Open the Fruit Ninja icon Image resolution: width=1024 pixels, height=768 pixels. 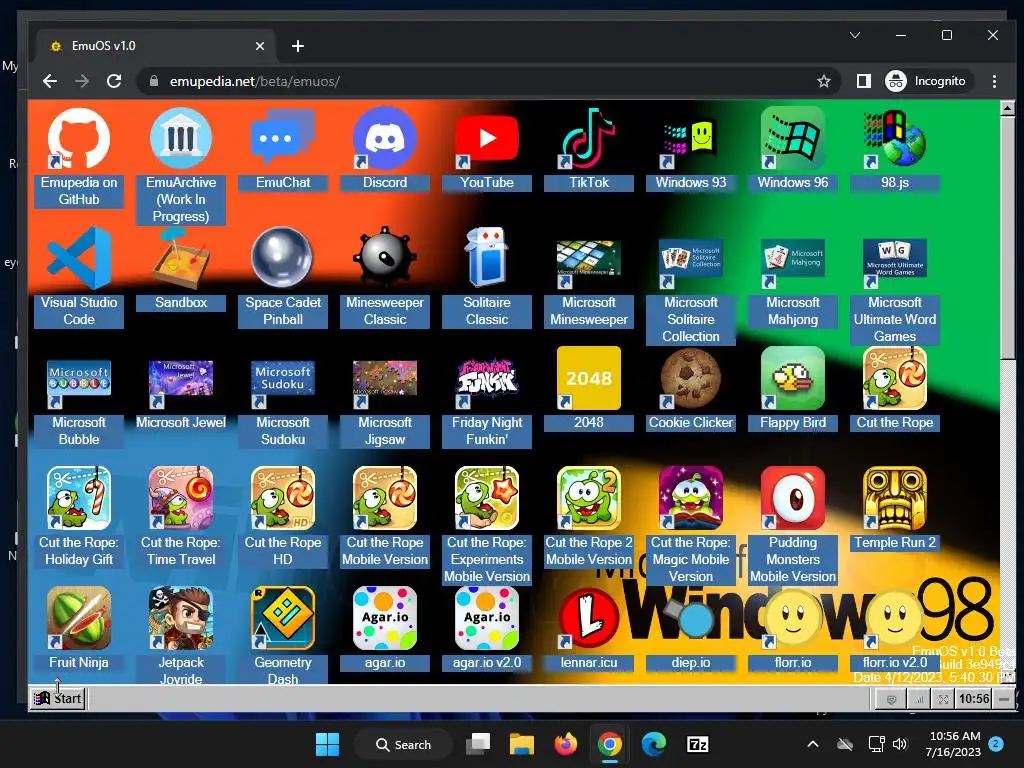(78, 618)
